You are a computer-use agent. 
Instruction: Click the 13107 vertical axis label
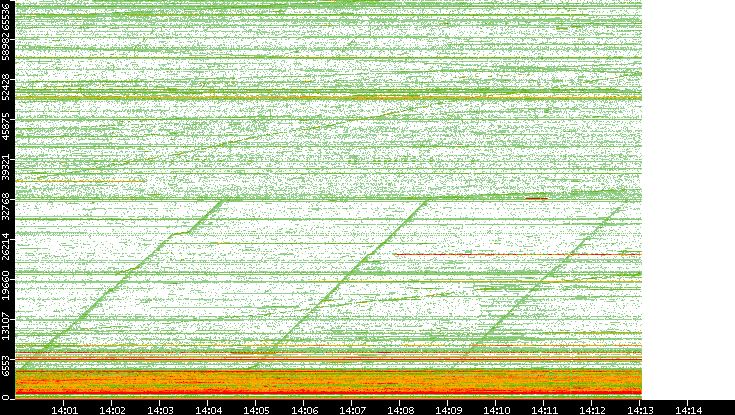6,324
